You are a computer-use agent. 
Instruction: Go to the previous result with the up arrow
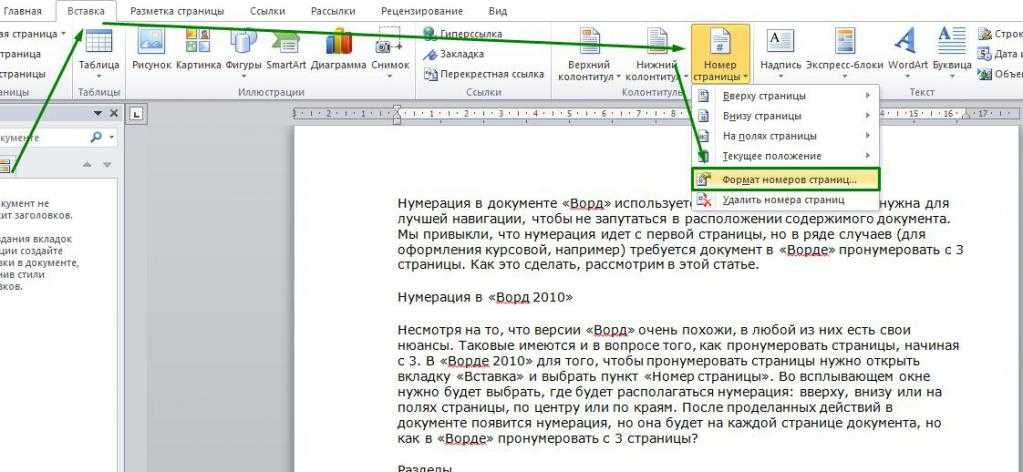pos(87,165)
